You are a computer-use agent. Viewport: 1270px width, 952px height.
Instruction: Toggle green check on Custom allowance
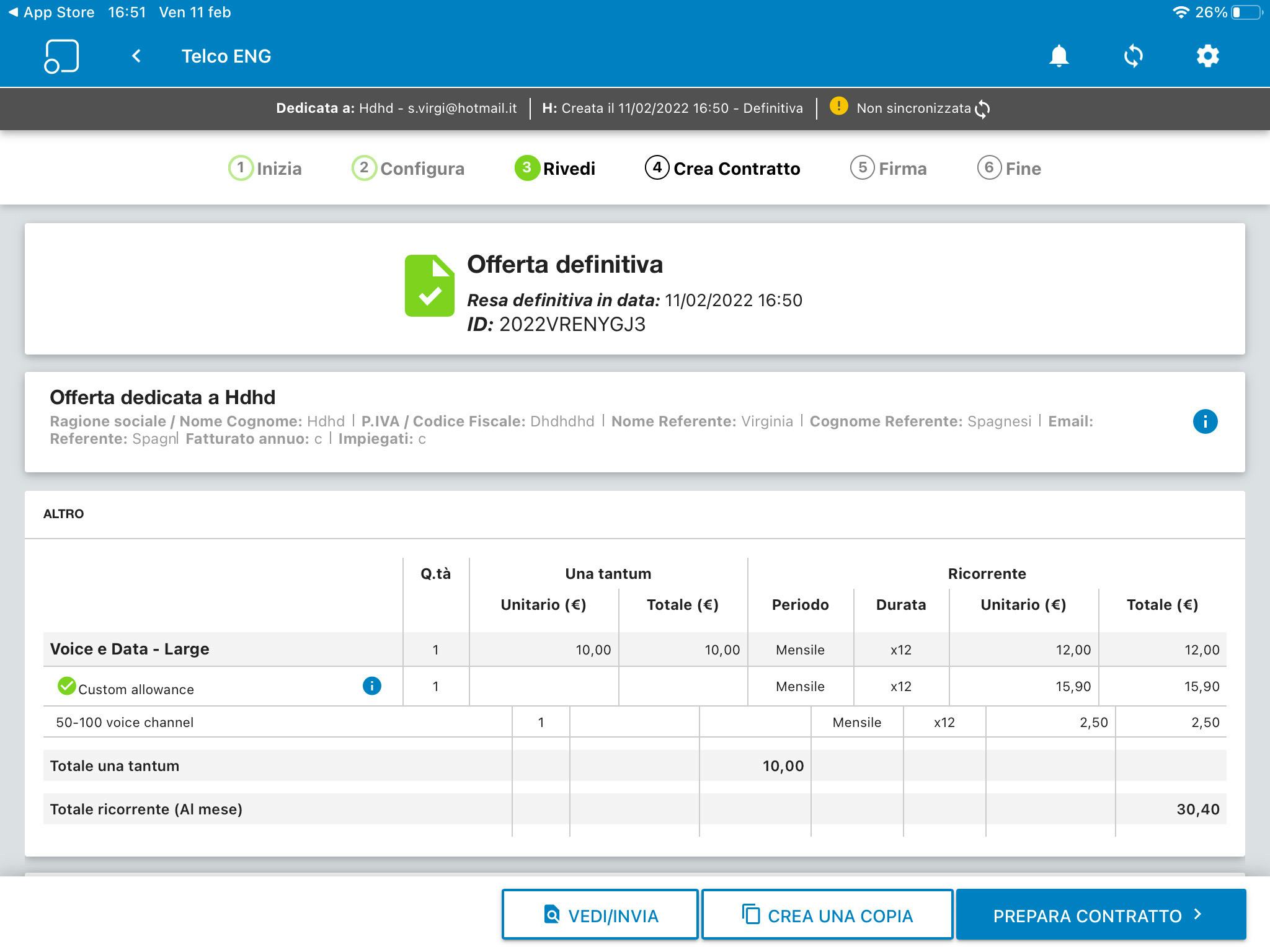point(66,686)
